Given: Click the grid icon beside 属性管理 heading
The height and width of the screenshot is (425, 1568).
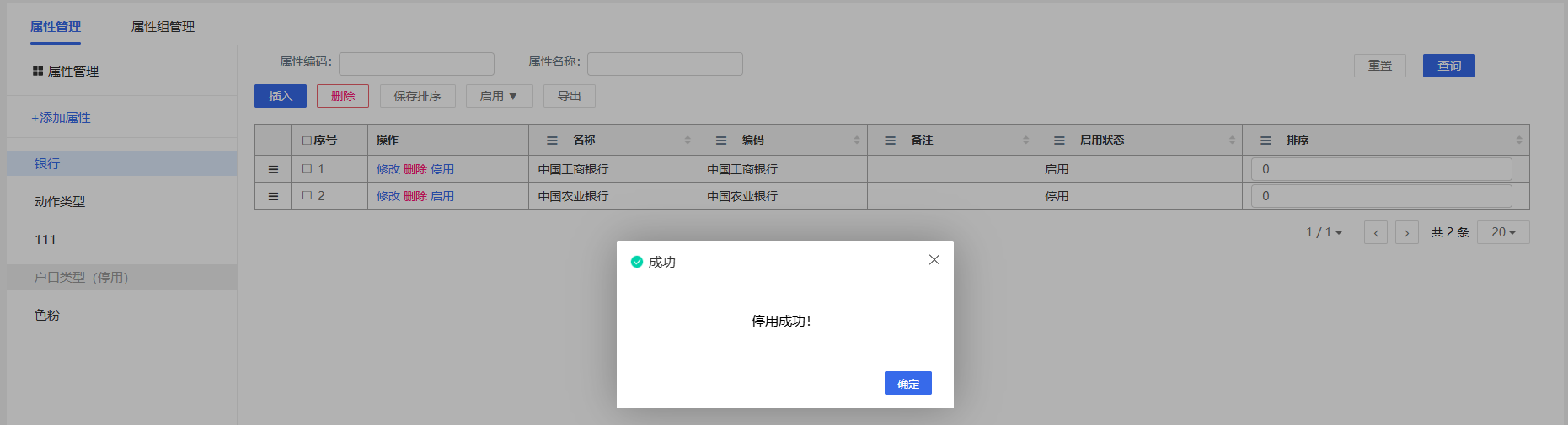Looking at the screenshot, I should coord(38,72).
